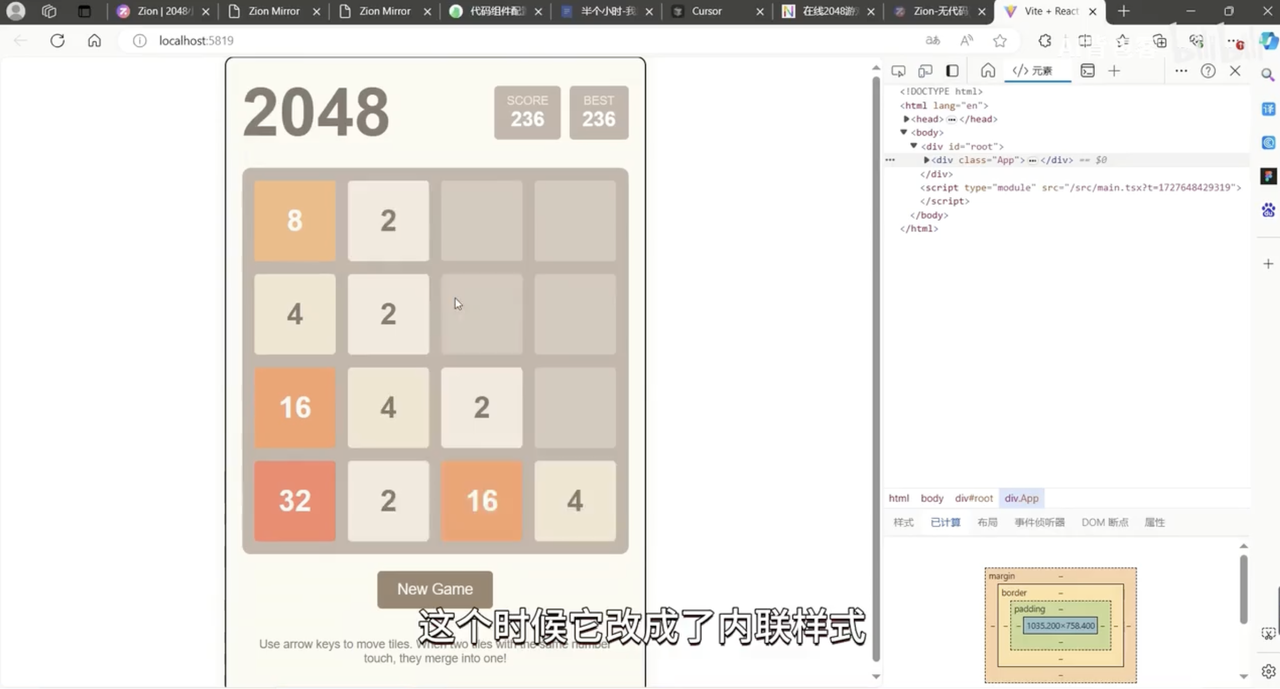This screenshot has width=1280, height=689.
Task: Add this page to favorites star
Action: tap(1000, 41)
